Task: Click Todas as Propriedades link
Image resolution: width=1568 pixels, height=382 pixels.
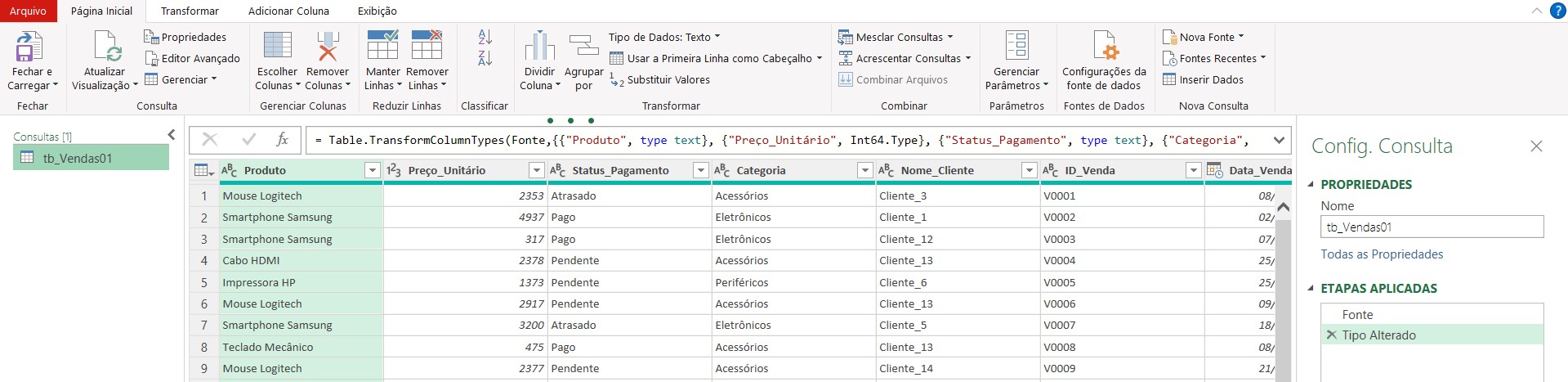Action: 1382,254
